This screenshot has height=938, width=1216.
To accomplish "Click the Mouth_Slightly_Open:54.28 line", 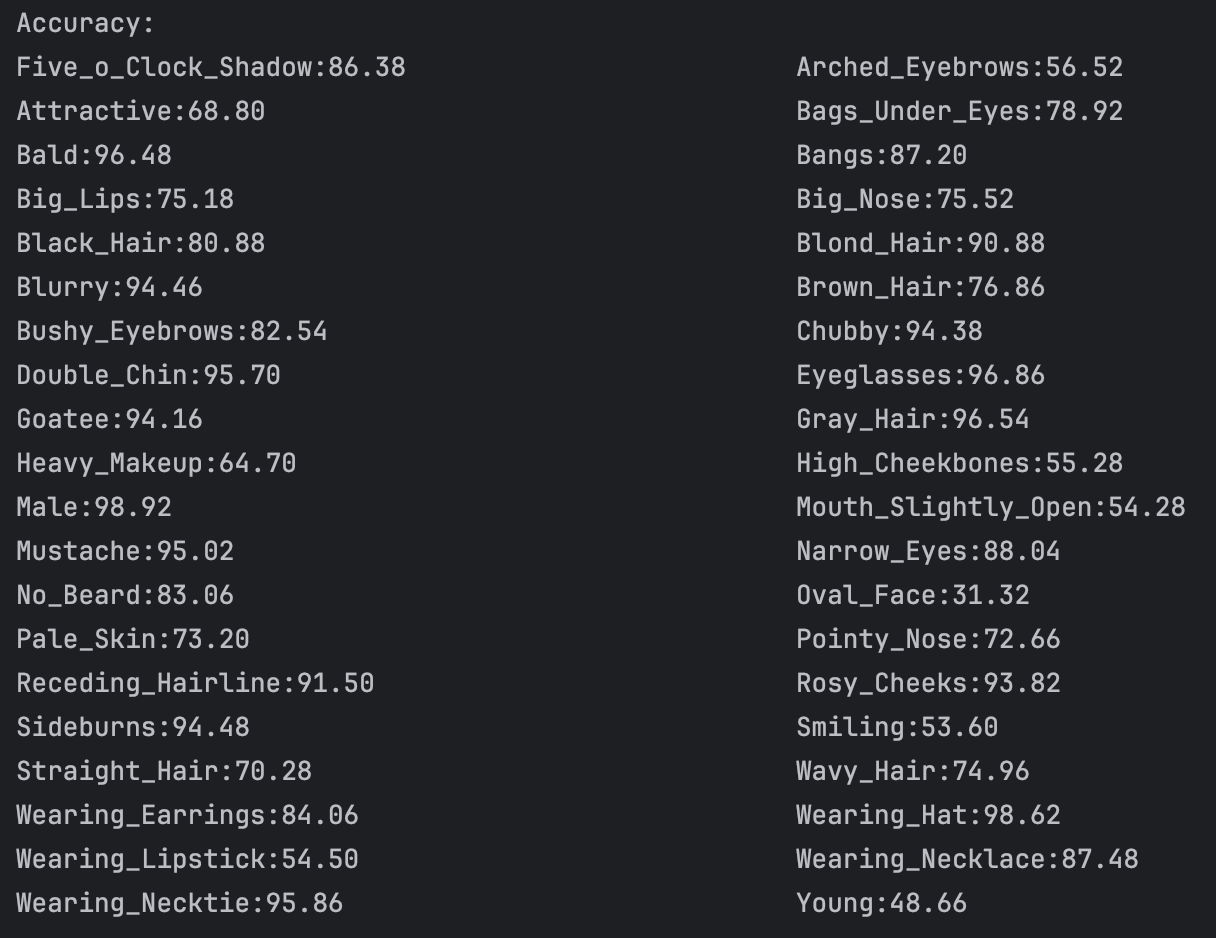I will (990, 508).
